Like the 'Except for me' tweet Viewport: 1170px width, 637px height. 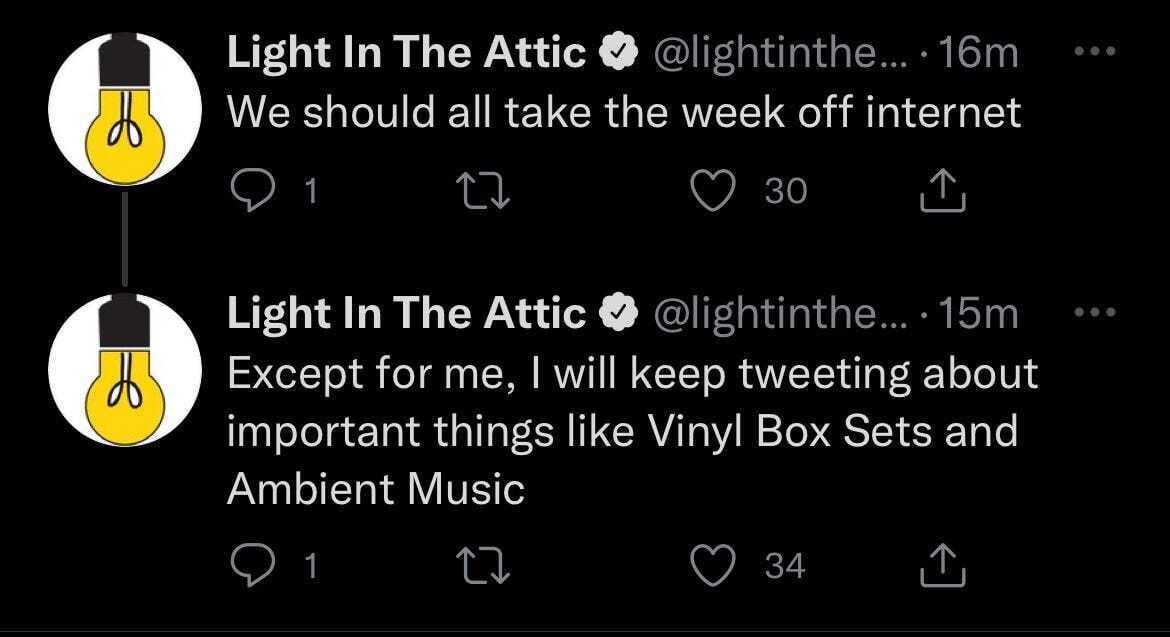click(713, 567)
